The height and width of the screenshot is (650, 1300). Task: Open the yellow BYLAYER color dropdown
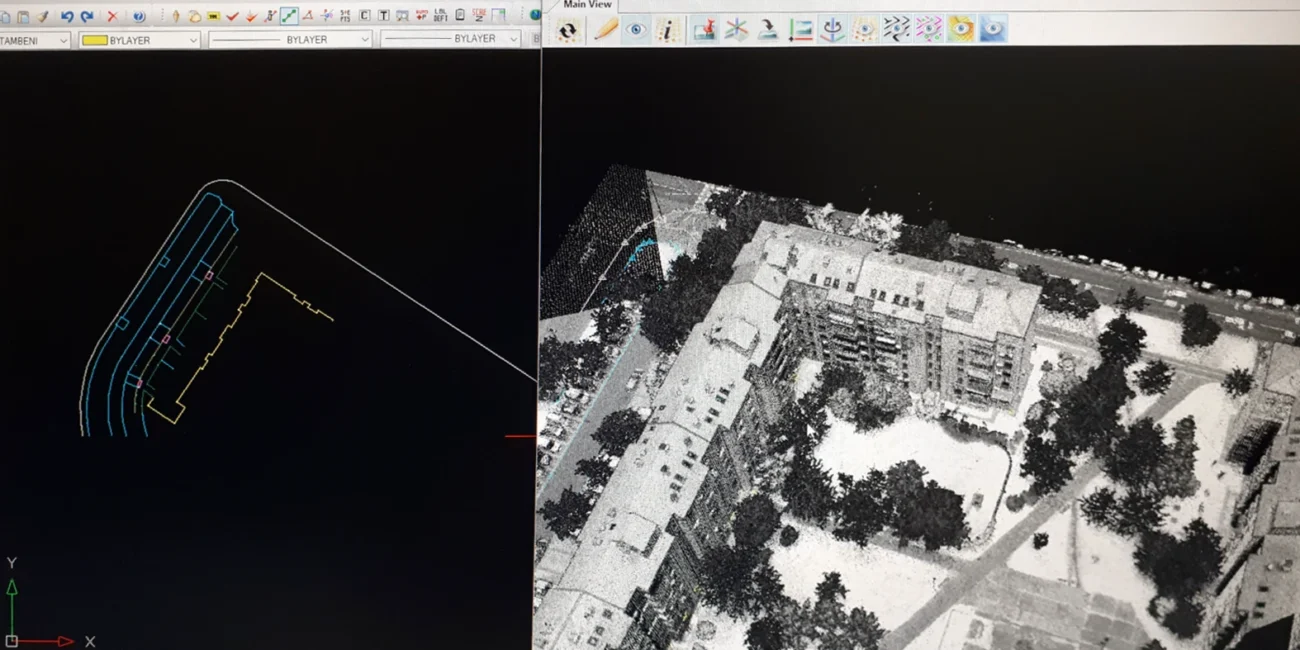[192, 40]
